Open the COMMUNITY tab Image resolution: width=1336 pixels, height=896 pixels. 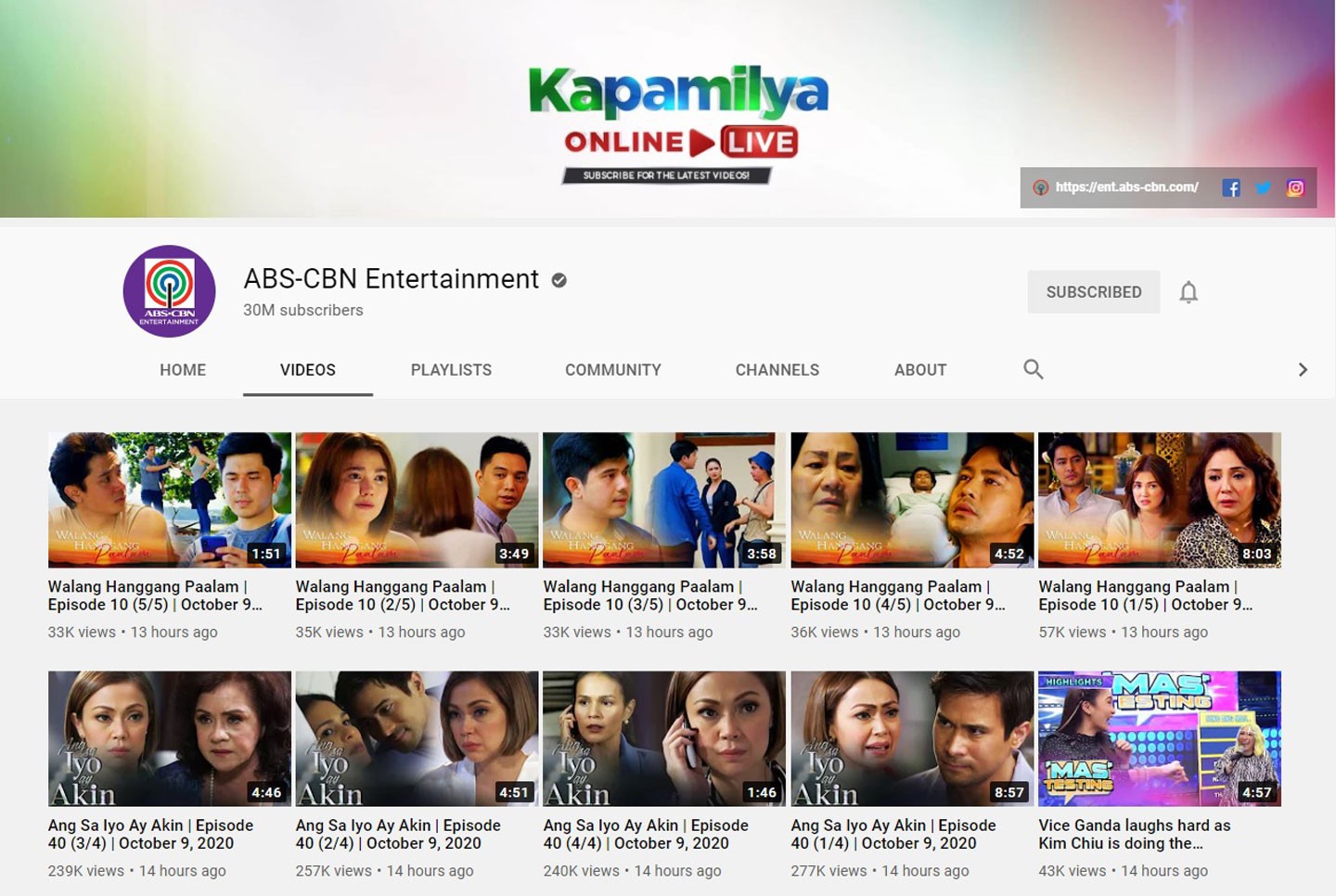point(612,369)
